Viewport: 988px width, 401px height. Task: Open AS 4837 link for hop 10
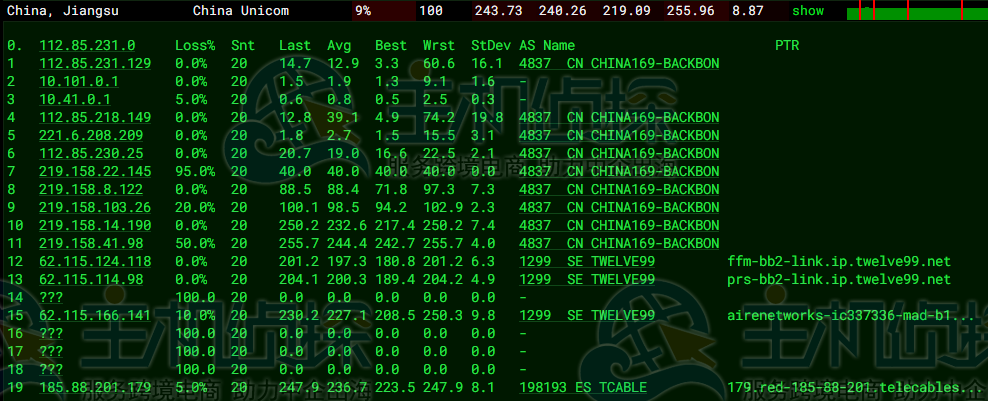pyautogui.click(x=619, y=226)
